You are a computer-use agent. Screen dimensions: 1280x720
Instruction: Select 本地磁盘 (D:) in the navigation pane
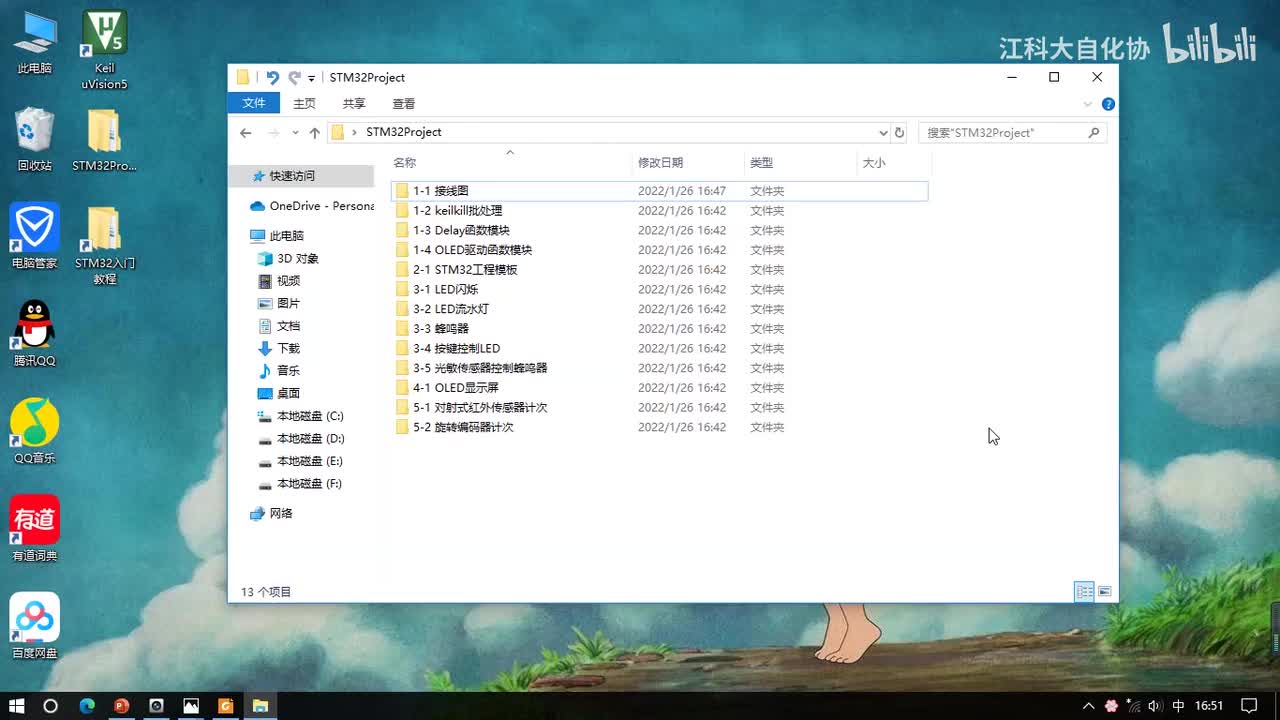(x=301, y=439)
